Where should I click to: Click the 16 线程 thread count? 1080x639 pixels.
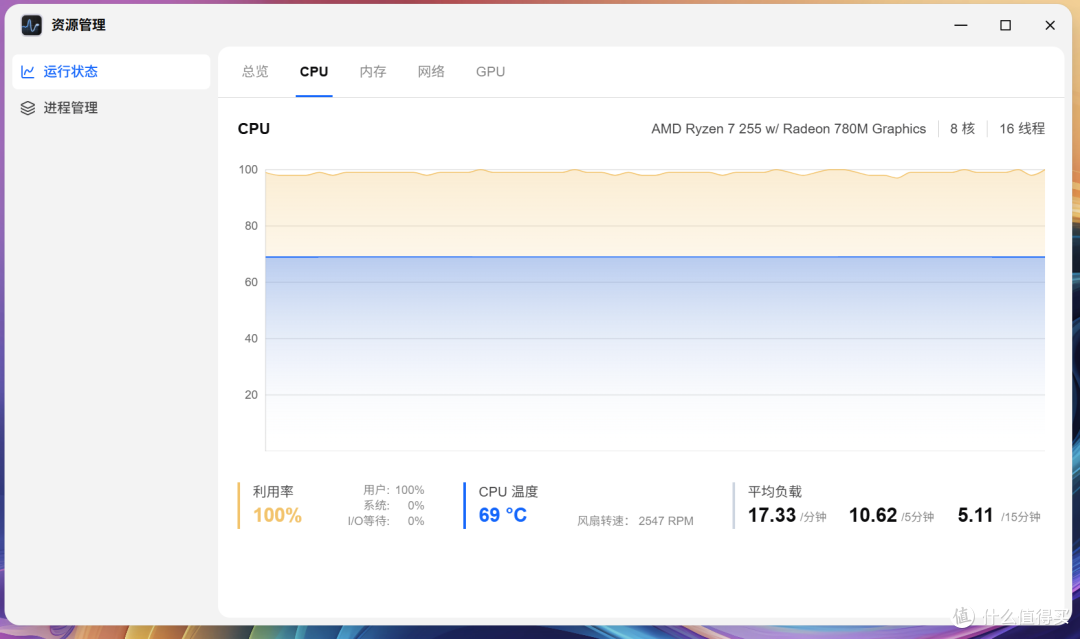(x=1022, y=129)
